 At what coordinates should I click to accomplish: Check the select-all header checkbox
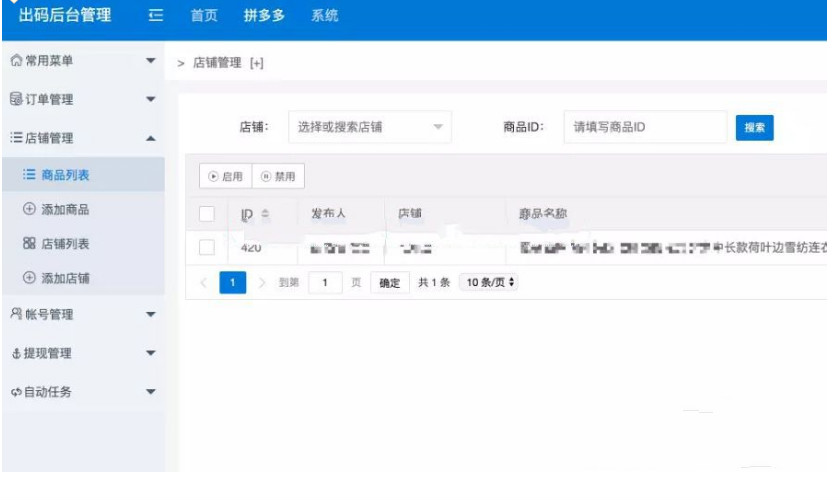tap(207, 214)
